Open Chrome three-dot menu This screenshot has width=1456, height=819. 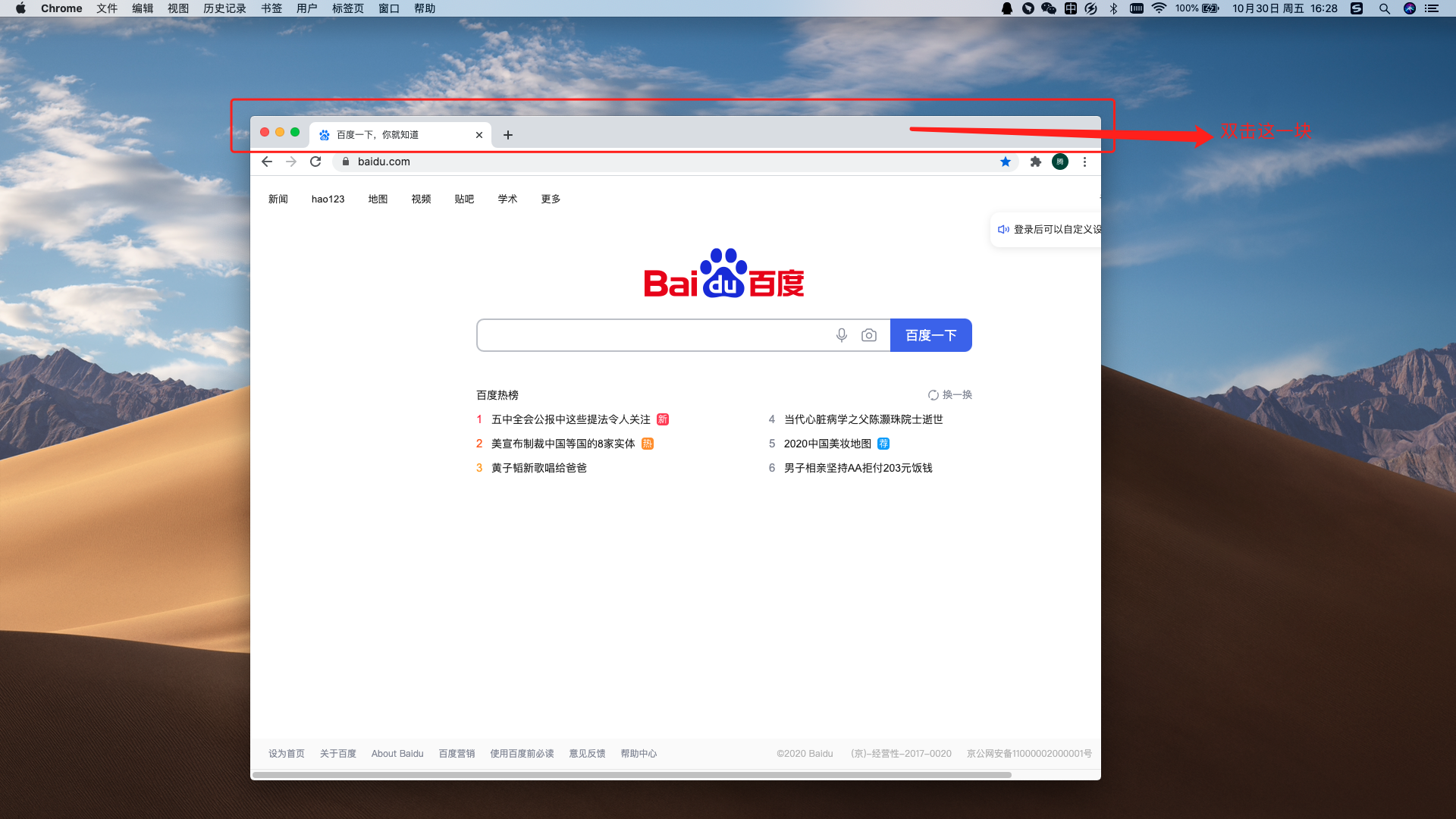point(1084,162)
